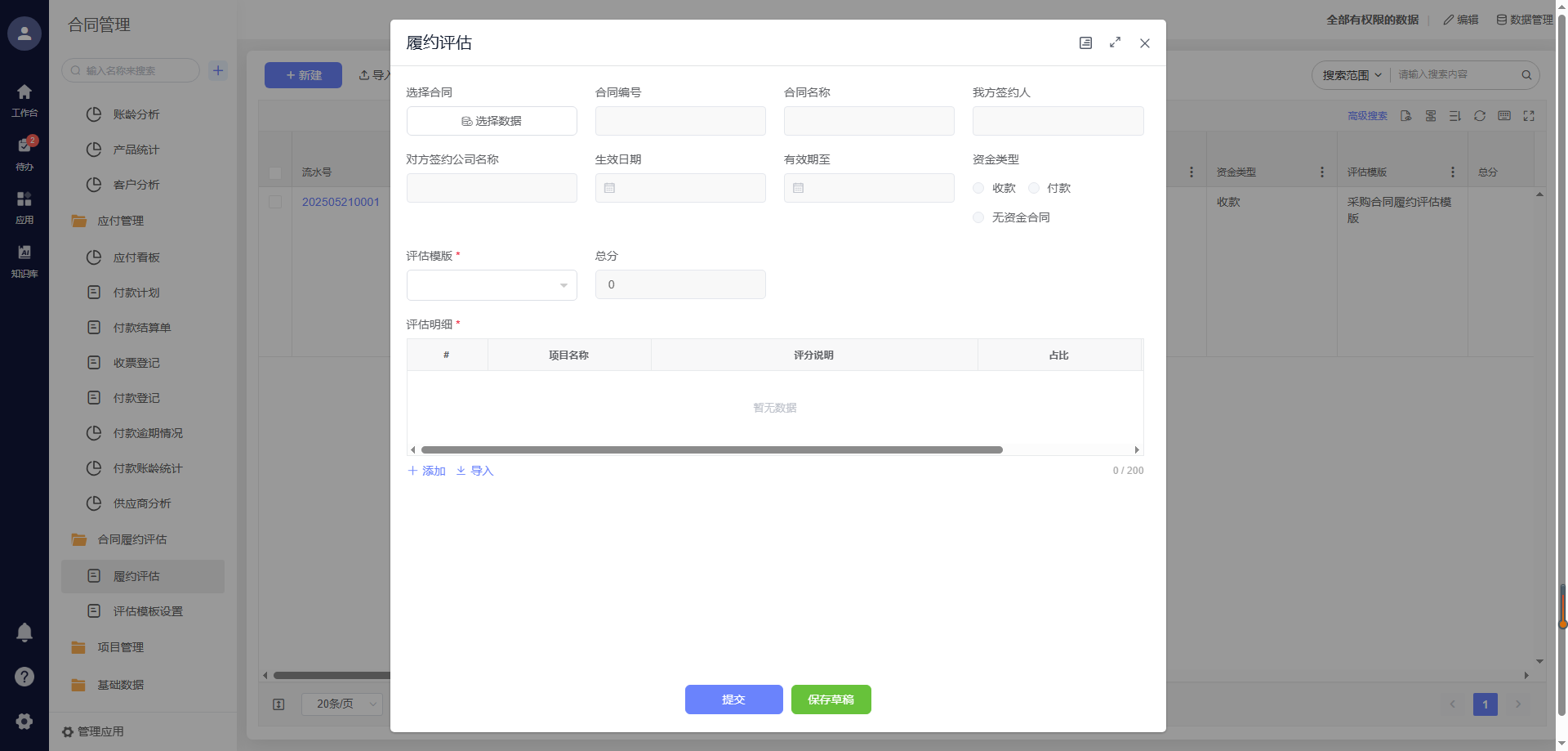
Task: Click the fullscreen expand icon in dialog header
Action: 1115,42
